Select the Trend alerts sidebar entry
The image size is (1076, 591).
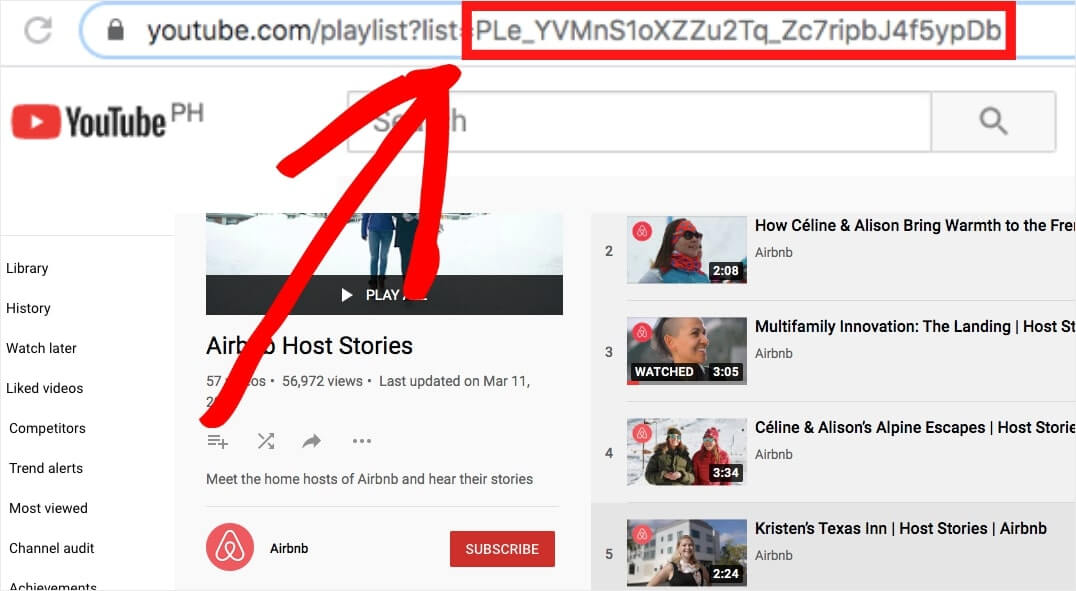[x=45, y=468]
